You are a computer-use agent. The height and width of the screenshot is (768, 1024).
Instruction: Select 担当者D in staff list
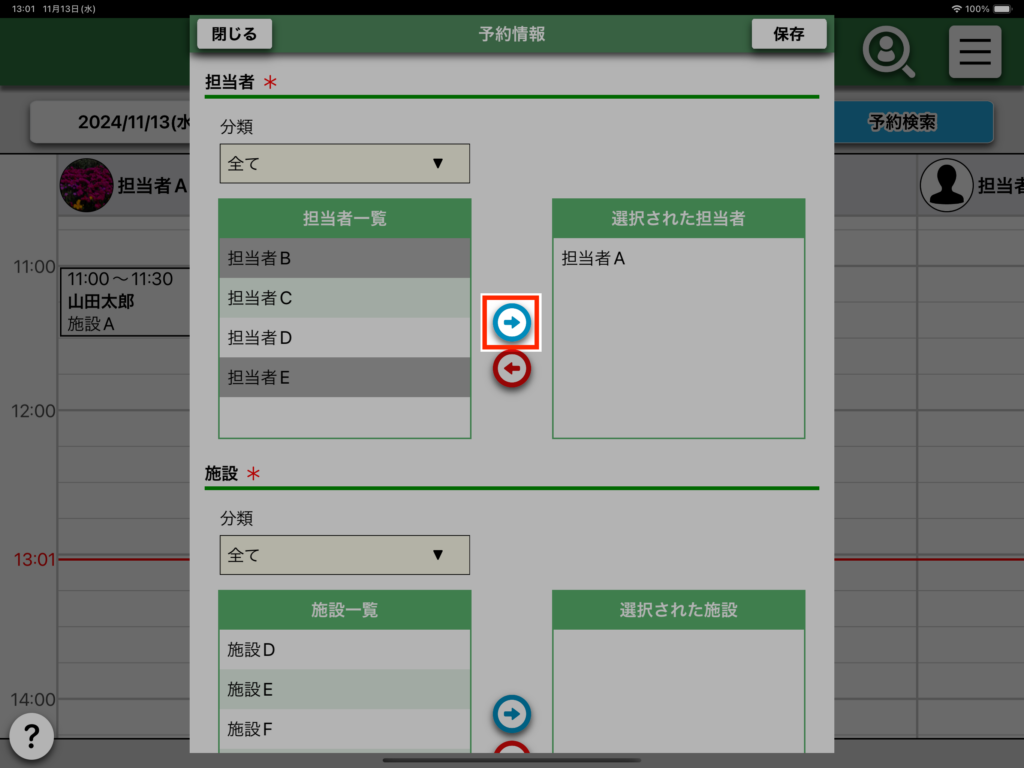pyautogui.click(x=344, y=338)
